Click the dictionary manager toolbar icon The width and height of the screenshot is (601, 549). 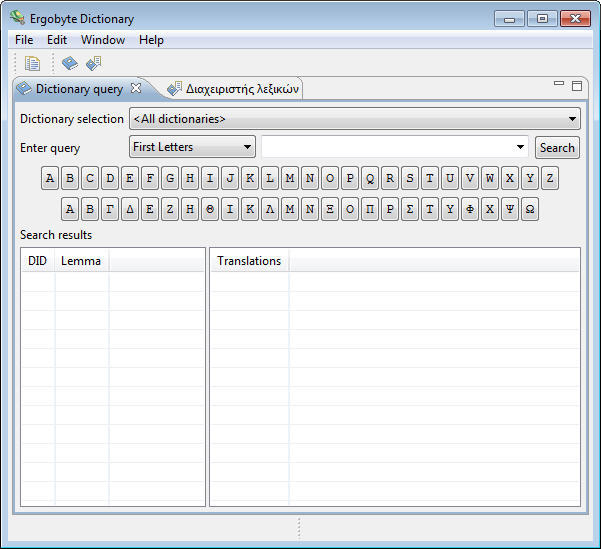tap(94, 64)
